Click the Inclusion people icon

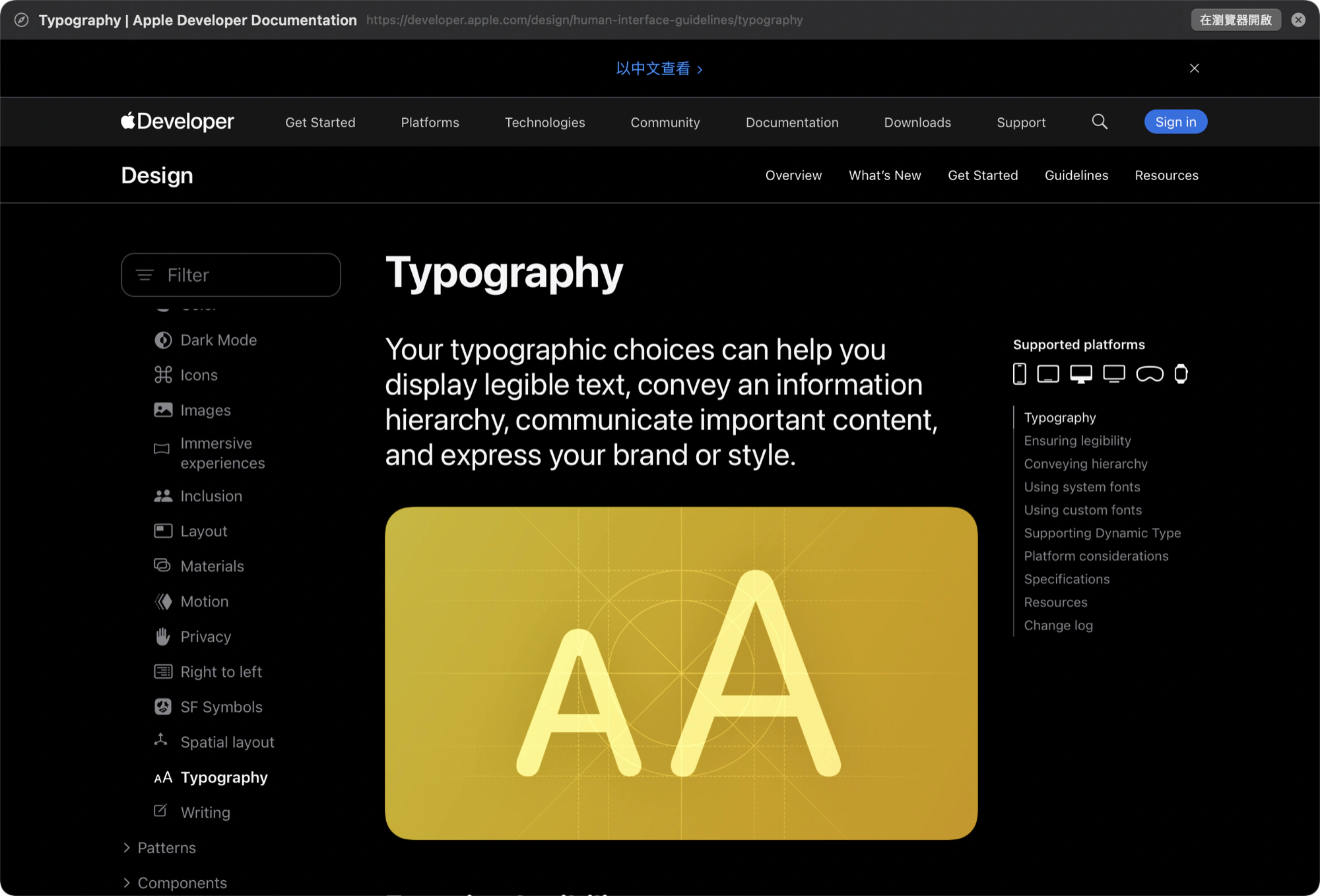(163, 496)
